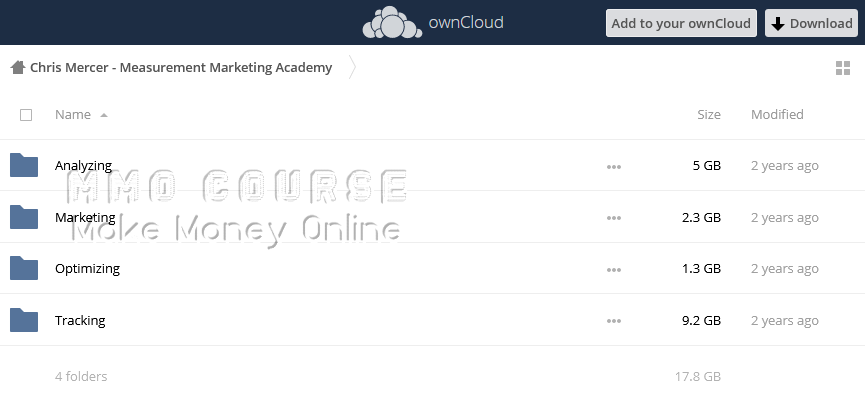
Task: Toggle grid view icon
Action: pos(842,68)
